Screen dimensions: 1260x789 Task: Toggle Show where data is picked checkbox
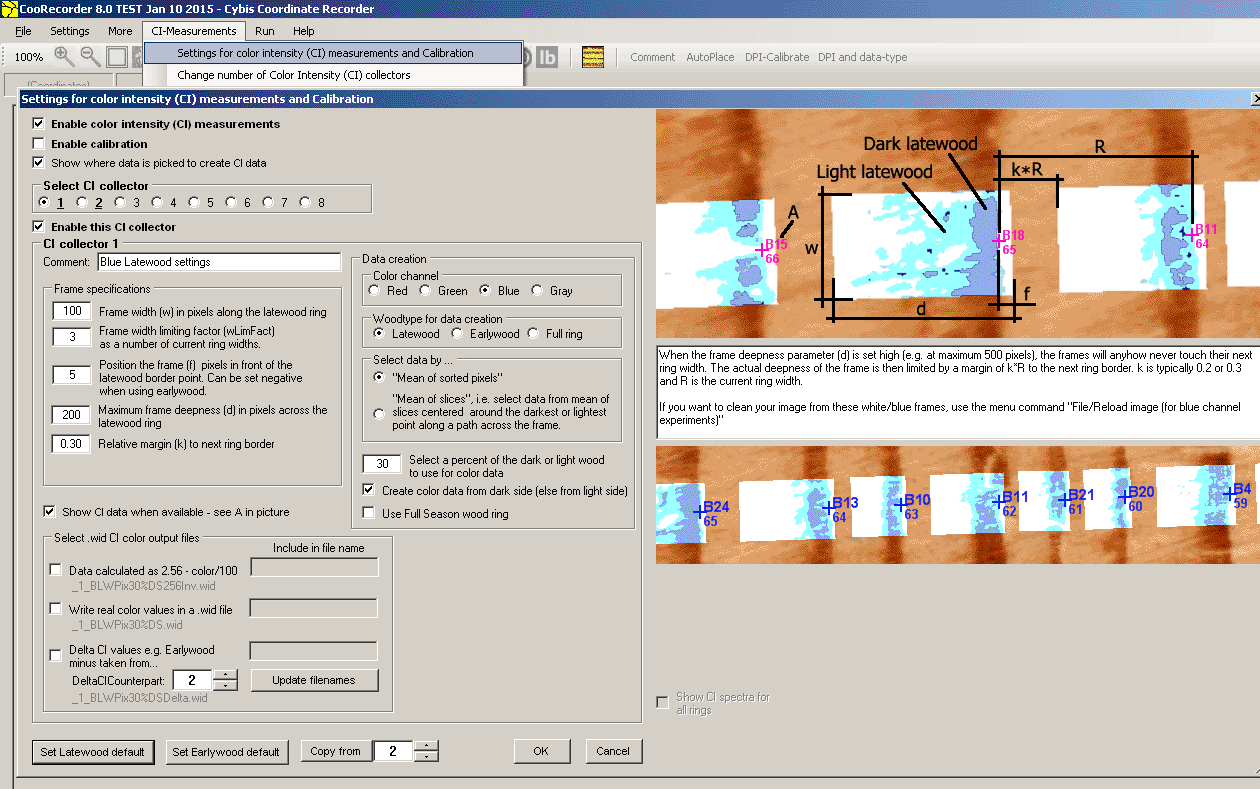(x=39, y=162)
